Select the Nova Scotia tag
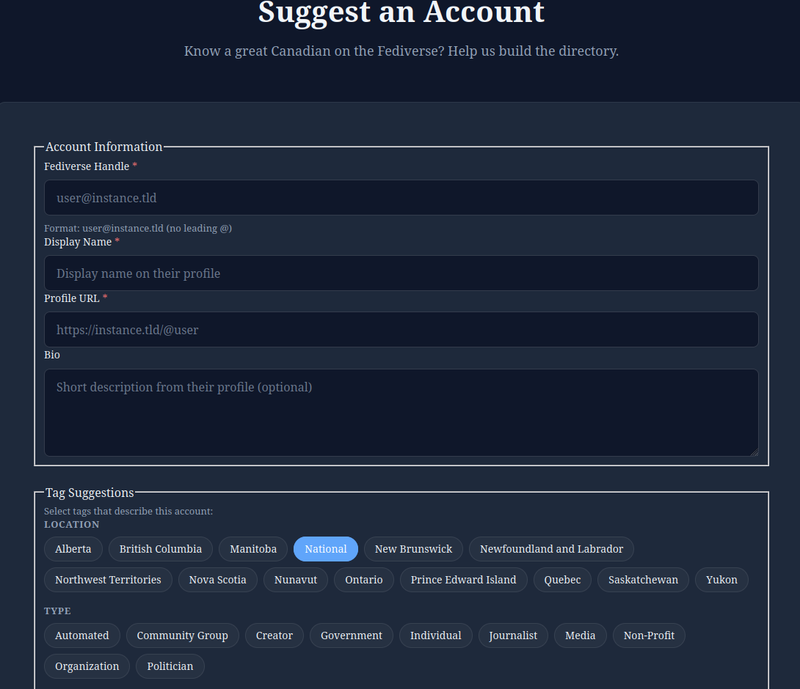This screenshot has width=800, height=689. click(217, 580)
